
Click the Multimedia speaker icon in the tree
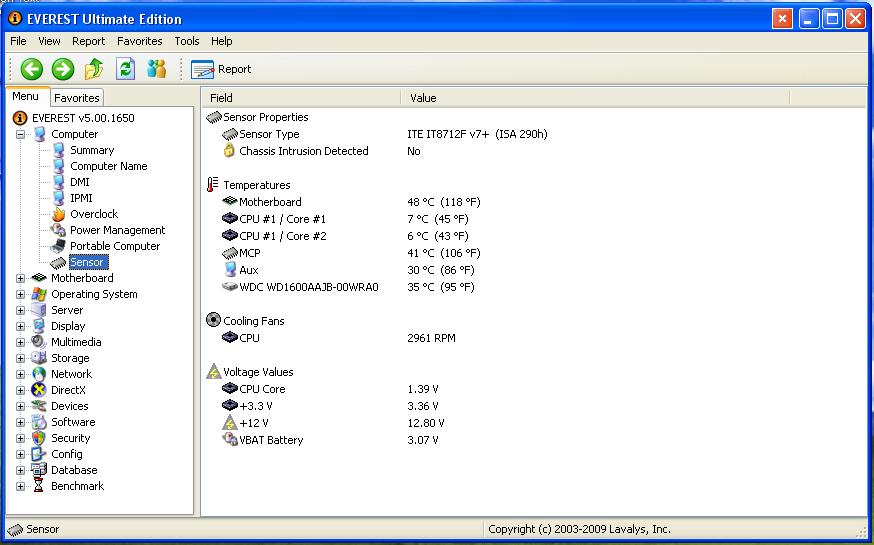39,342
